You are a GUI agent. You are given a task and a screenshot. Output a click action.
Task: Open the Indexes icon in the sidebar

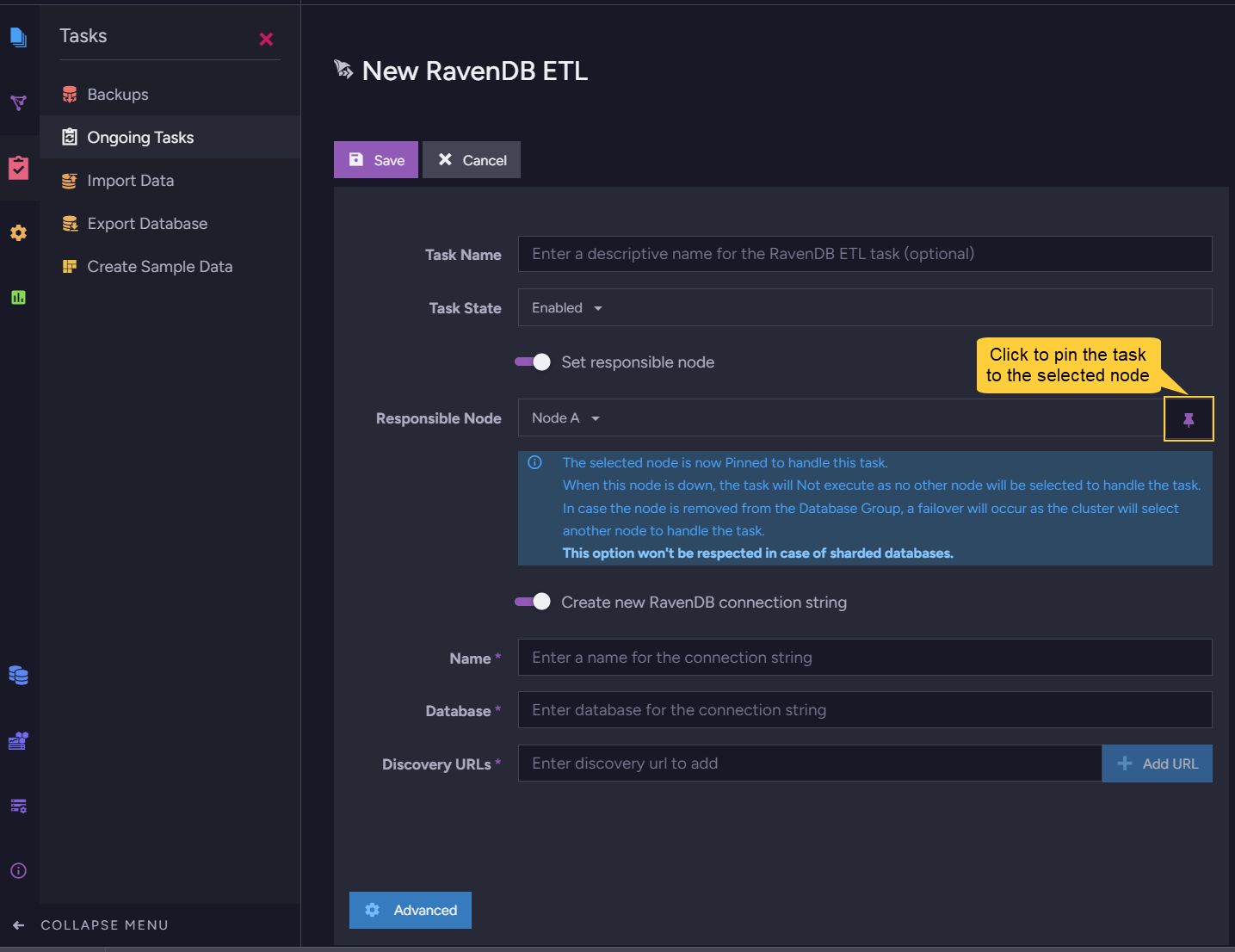pyautogui.click(x=18, y=103)
